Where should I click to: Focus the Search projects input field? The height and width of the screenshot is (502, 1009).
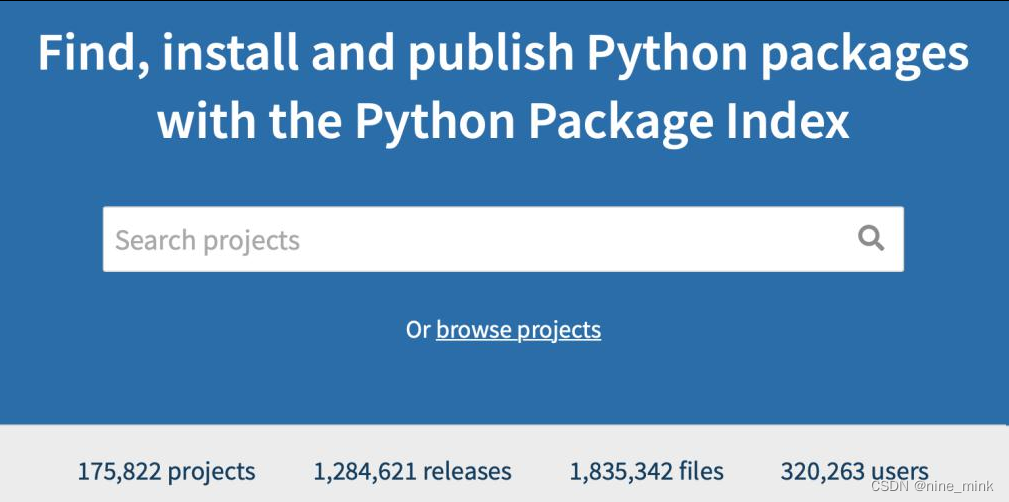(503, 239)
